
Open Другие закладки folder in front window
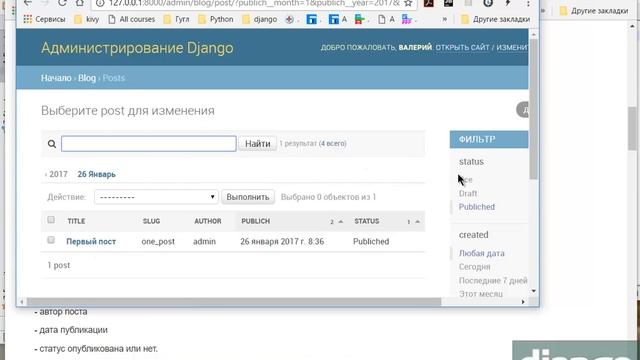click(496, 19)
